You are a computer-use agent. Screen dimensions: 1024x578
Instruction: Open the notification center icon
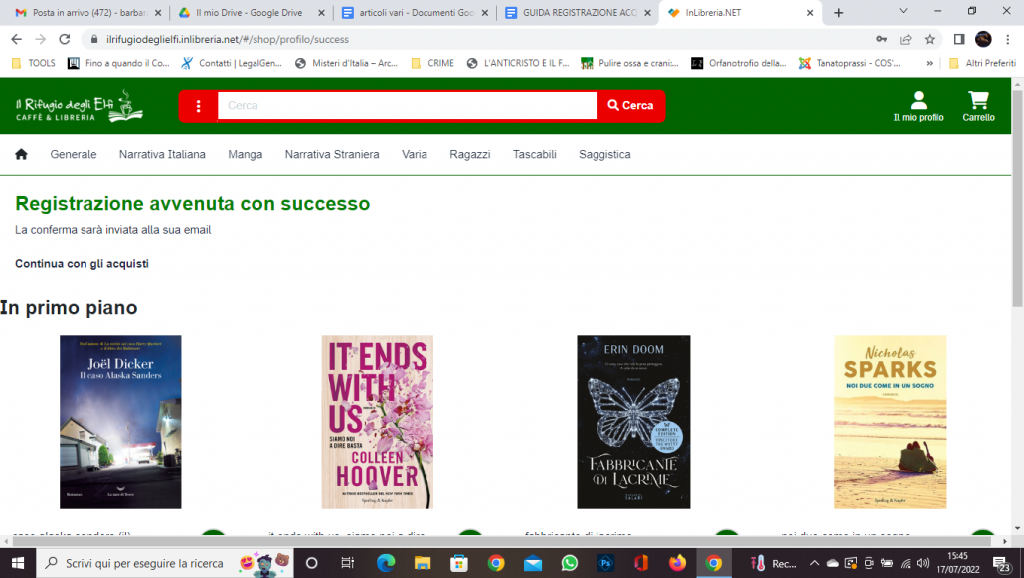point(1002,564)
